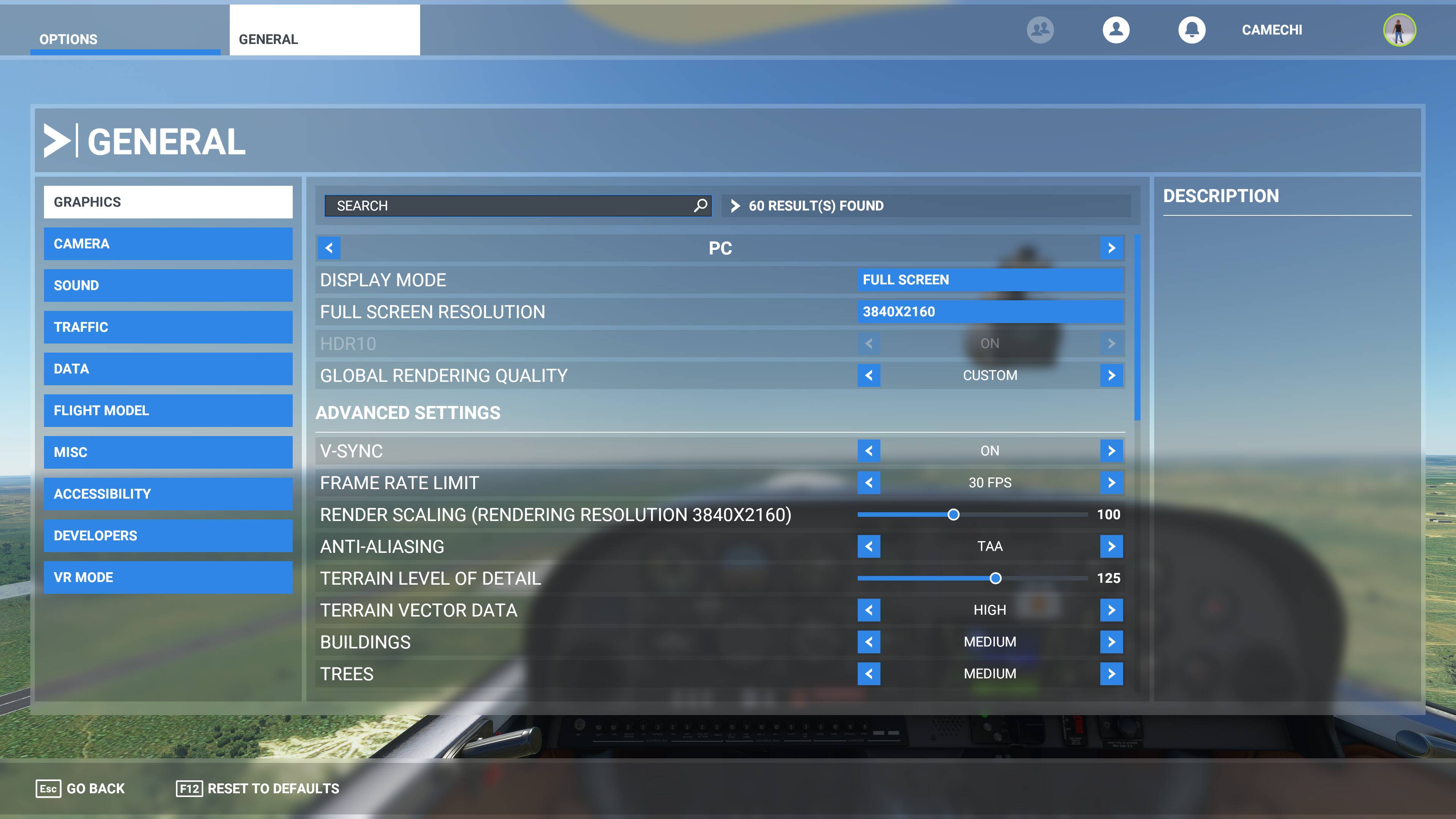Open the Display Mode Full Screen dropdown

(990, 280)
